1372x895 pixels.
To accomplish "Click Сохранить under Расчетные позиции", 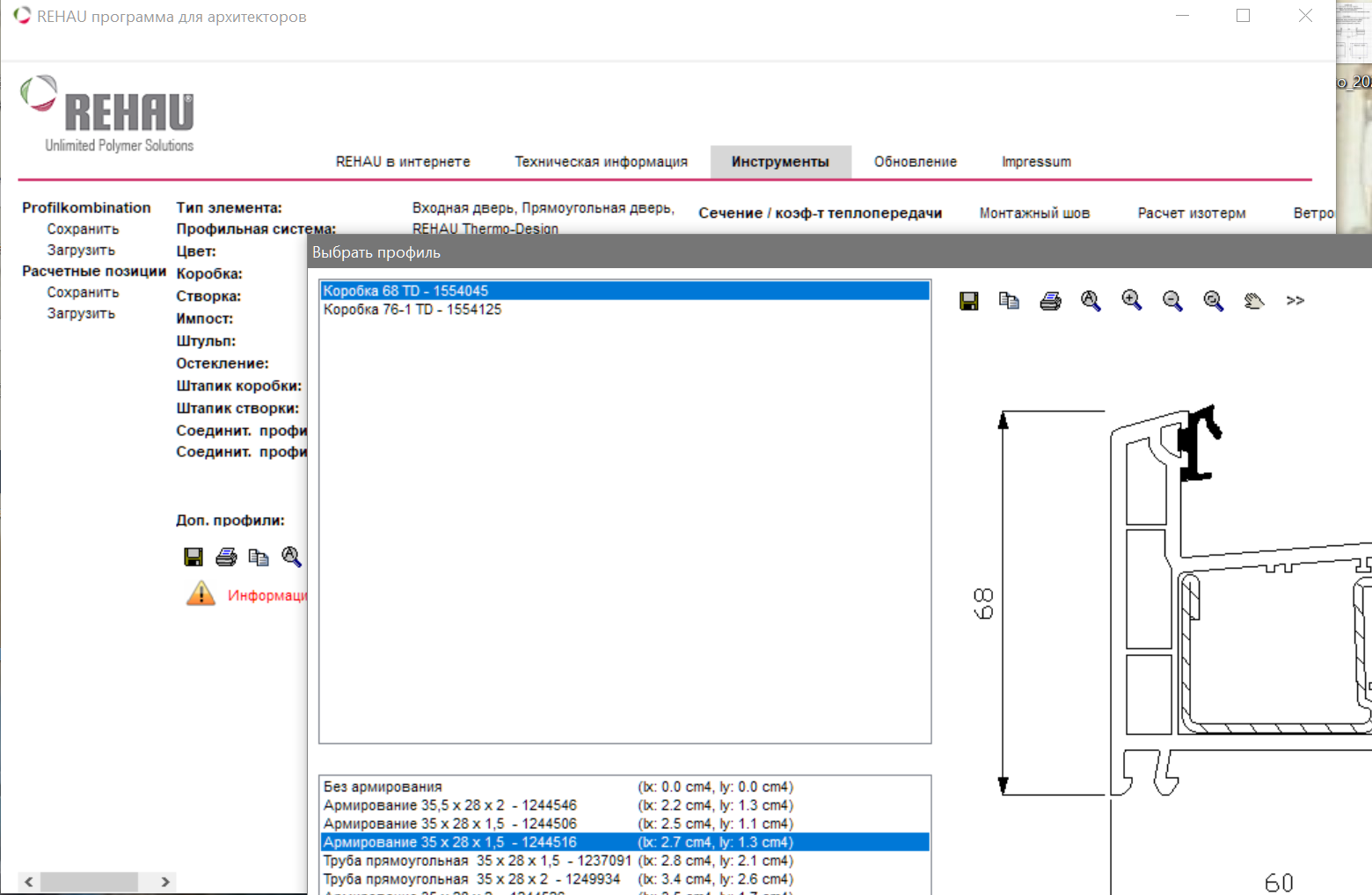I will (x=83, y=292).
